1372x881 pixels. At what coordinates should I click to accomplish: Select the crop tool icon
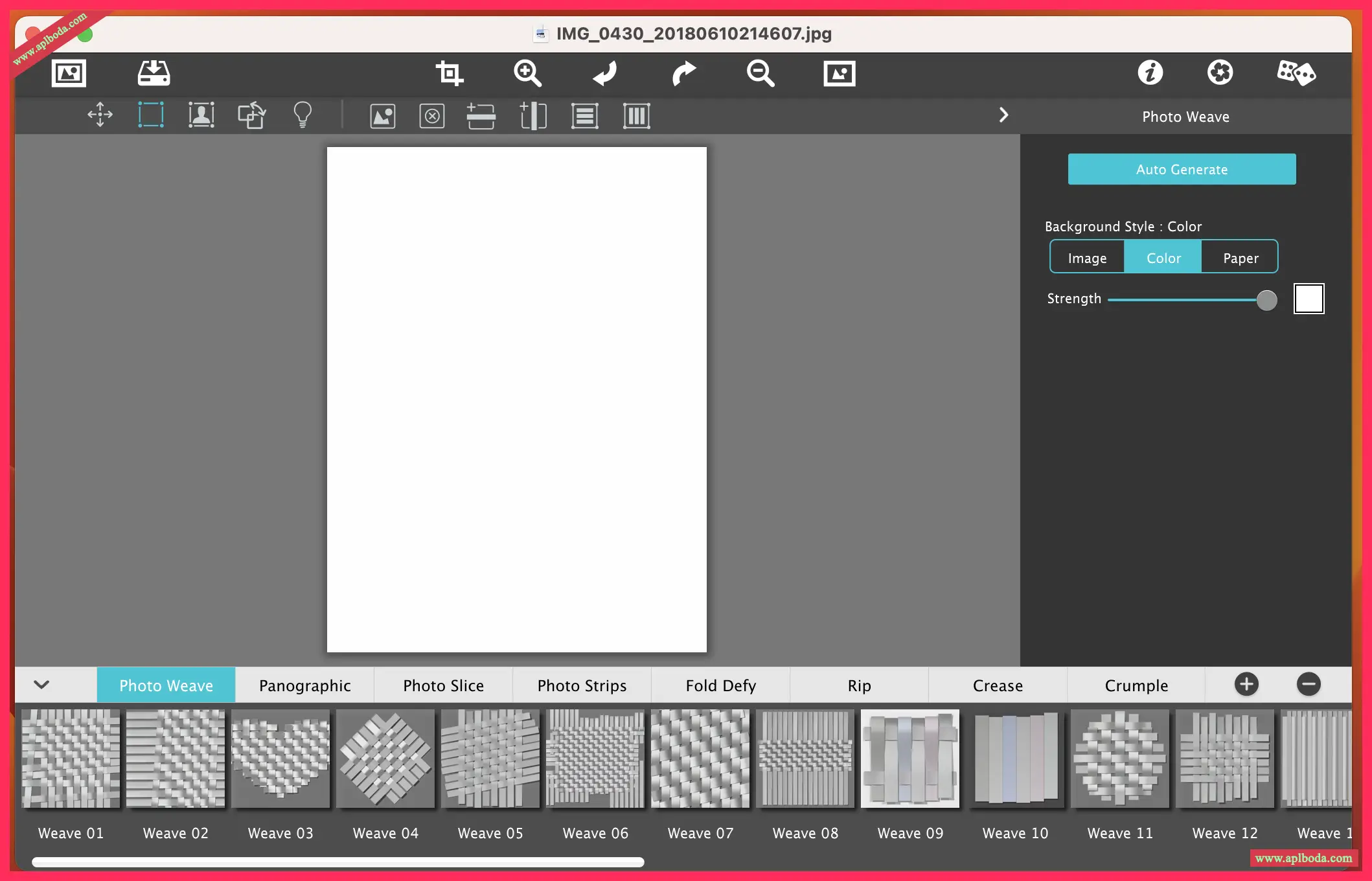coord(449,73)
